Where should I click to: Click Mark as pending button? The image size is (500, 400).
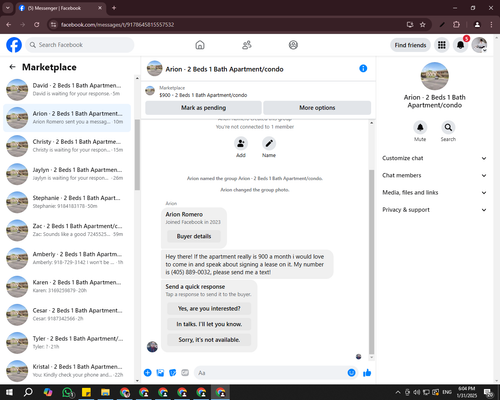203,108
